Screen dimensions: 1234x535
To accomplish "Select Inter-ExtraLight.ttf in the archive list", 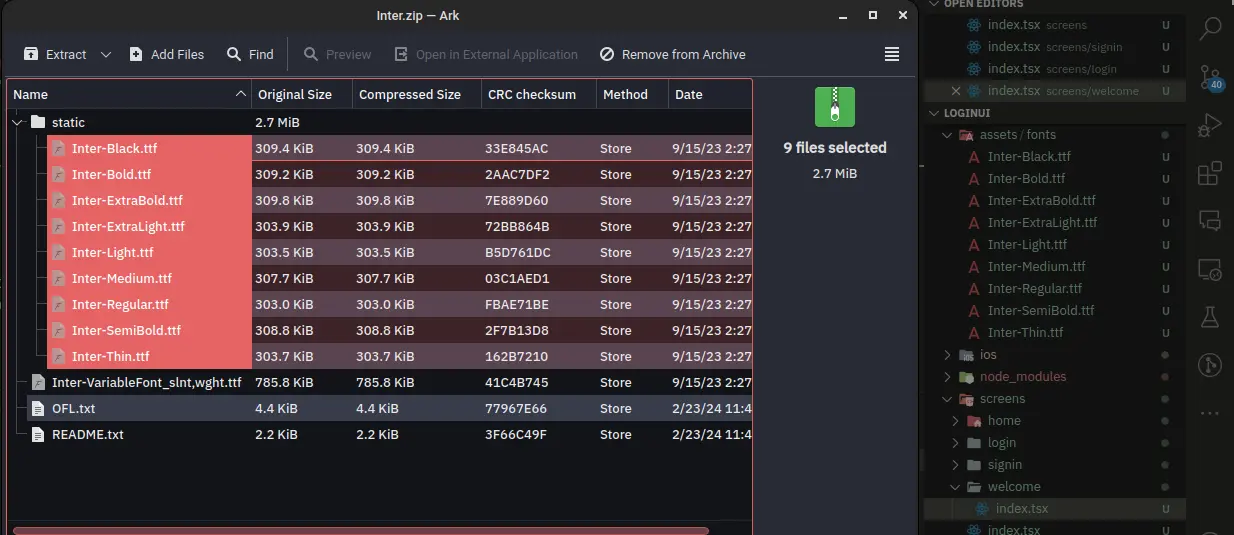I will (x=128, y=226).
